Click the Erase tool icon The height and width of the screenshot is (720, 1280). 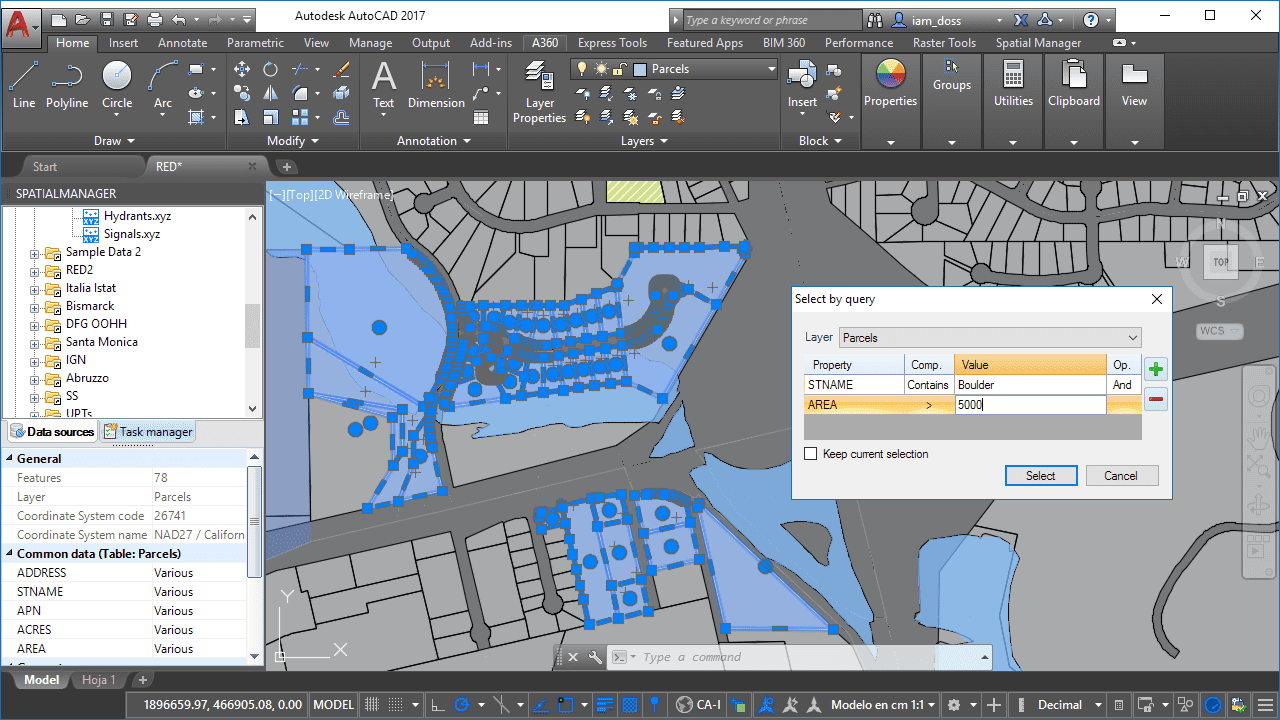tap(341, 69)
